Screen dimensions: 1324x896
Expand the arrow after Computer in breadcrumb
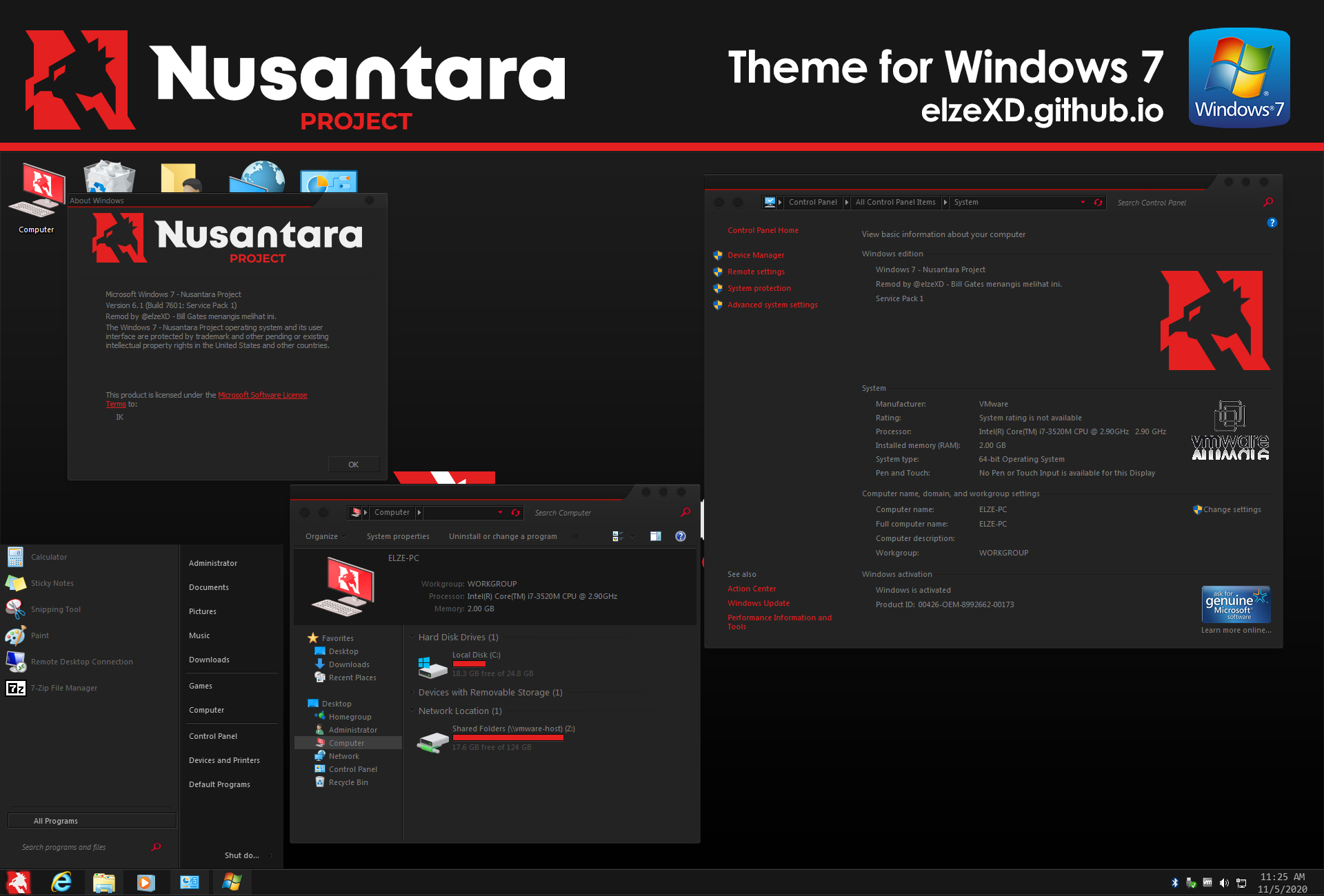click(419, 513)
